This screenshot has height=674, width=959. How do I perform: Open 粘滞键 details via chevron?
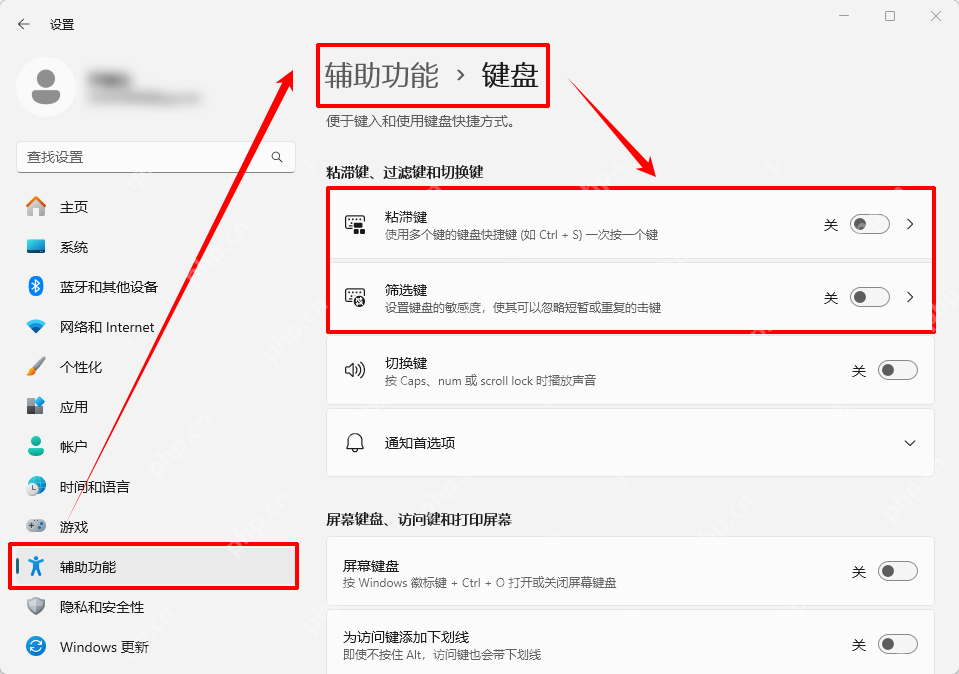(910, 224)
